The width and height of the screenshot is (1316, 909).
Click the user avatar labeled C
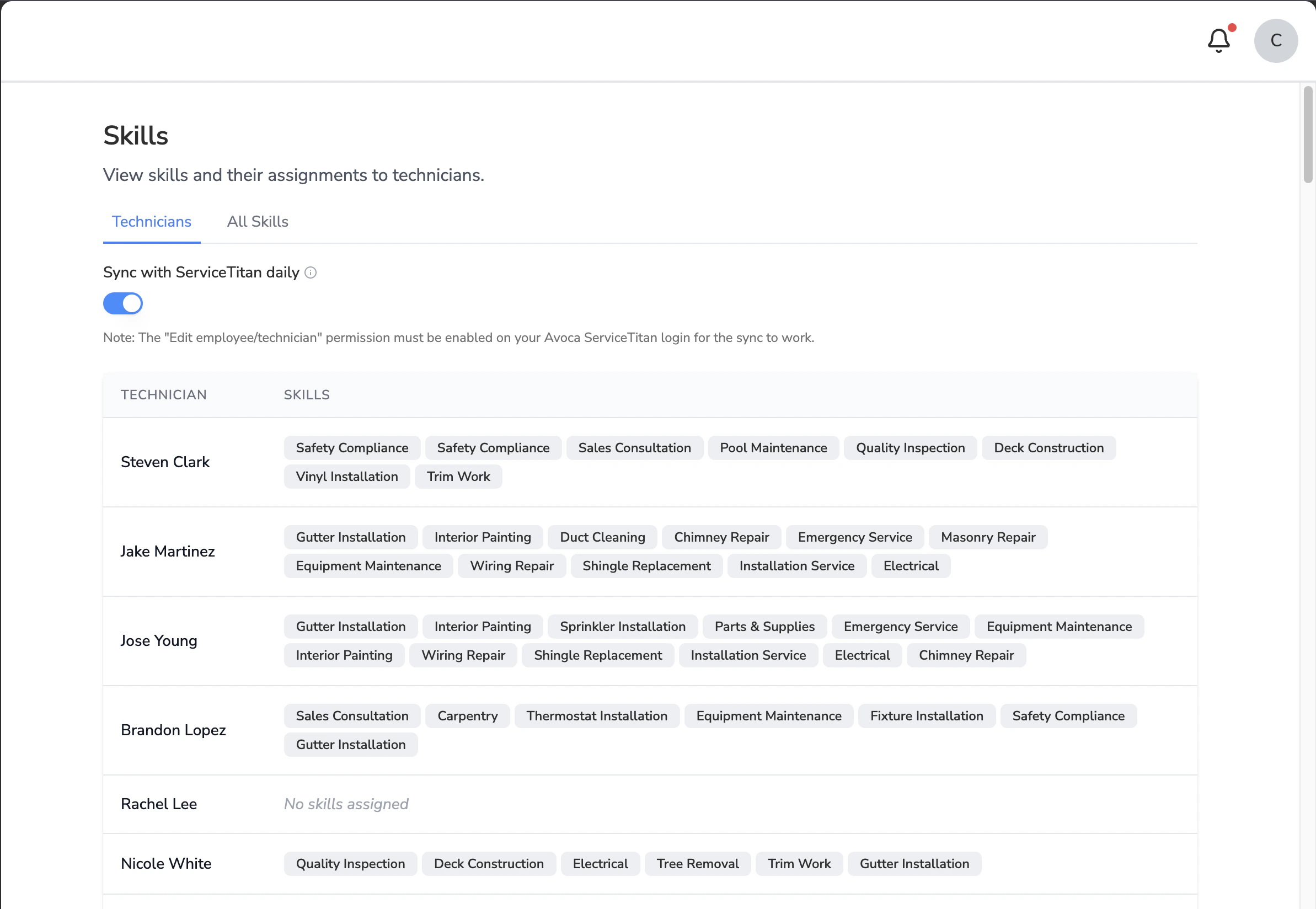[1275, 40]
